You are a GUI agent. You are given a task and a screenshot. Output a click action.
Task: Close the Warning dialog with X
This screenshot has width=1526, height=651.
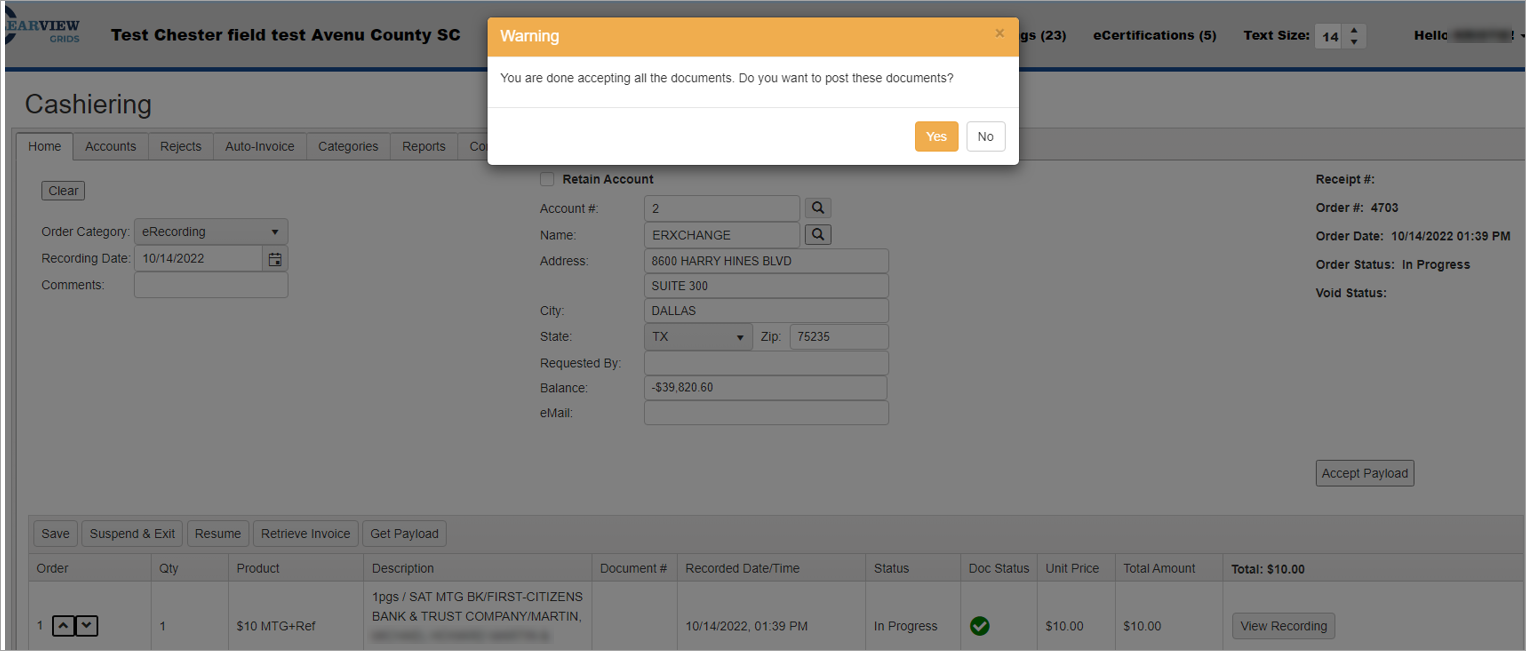[999, 33]
